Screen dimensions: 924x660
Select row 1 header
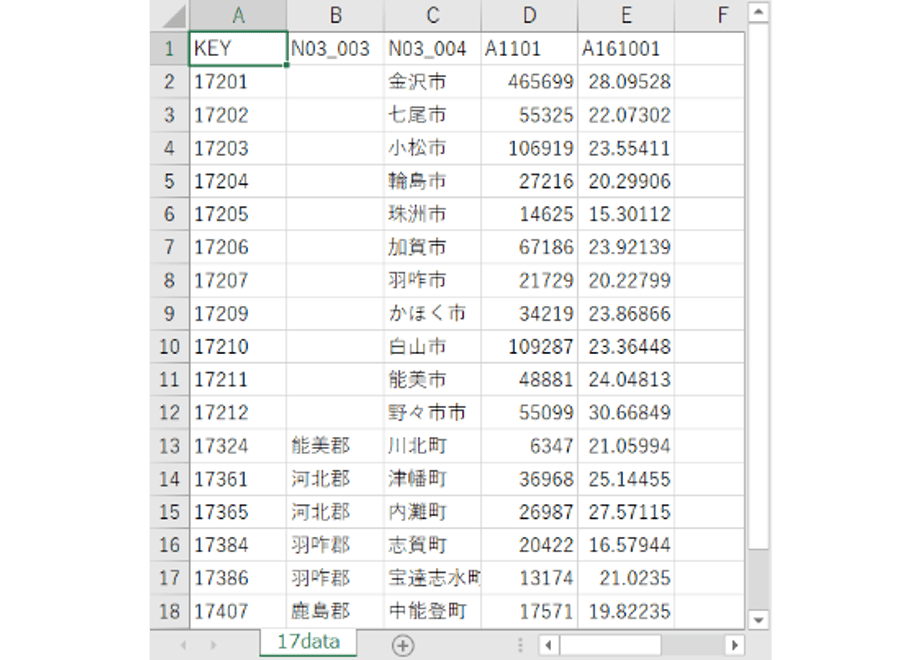(x=170, y=48)
